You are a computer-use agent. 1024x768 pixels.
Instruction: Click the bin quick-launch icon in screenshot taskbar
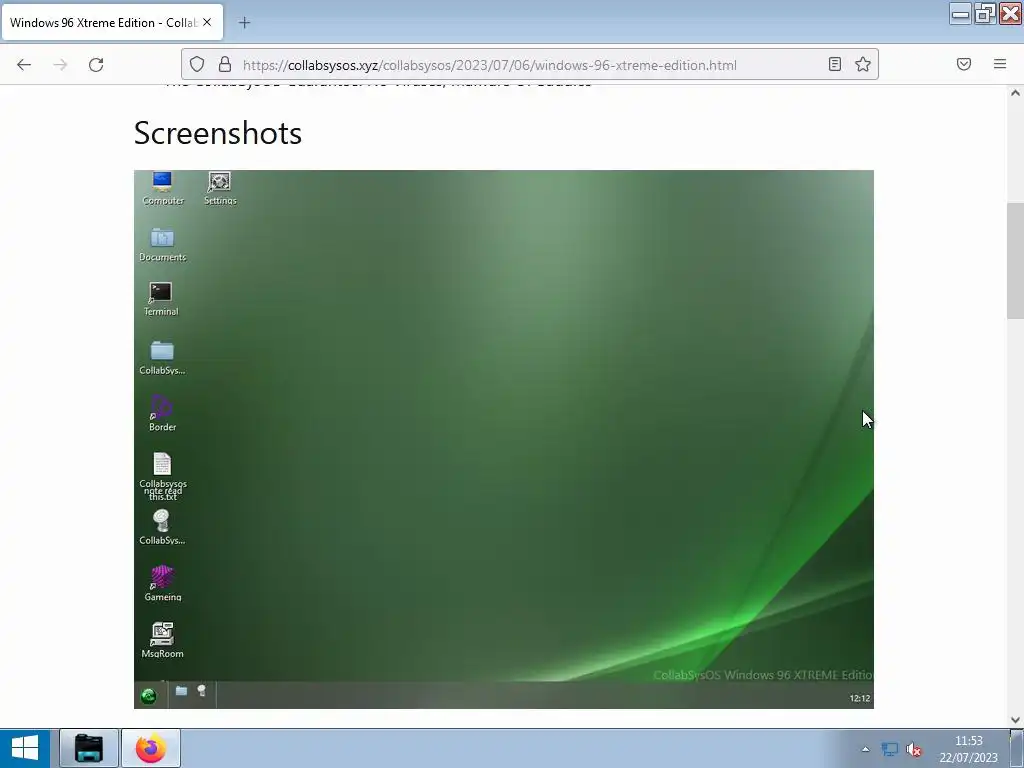pyautogui.click(x=202, y=690)
